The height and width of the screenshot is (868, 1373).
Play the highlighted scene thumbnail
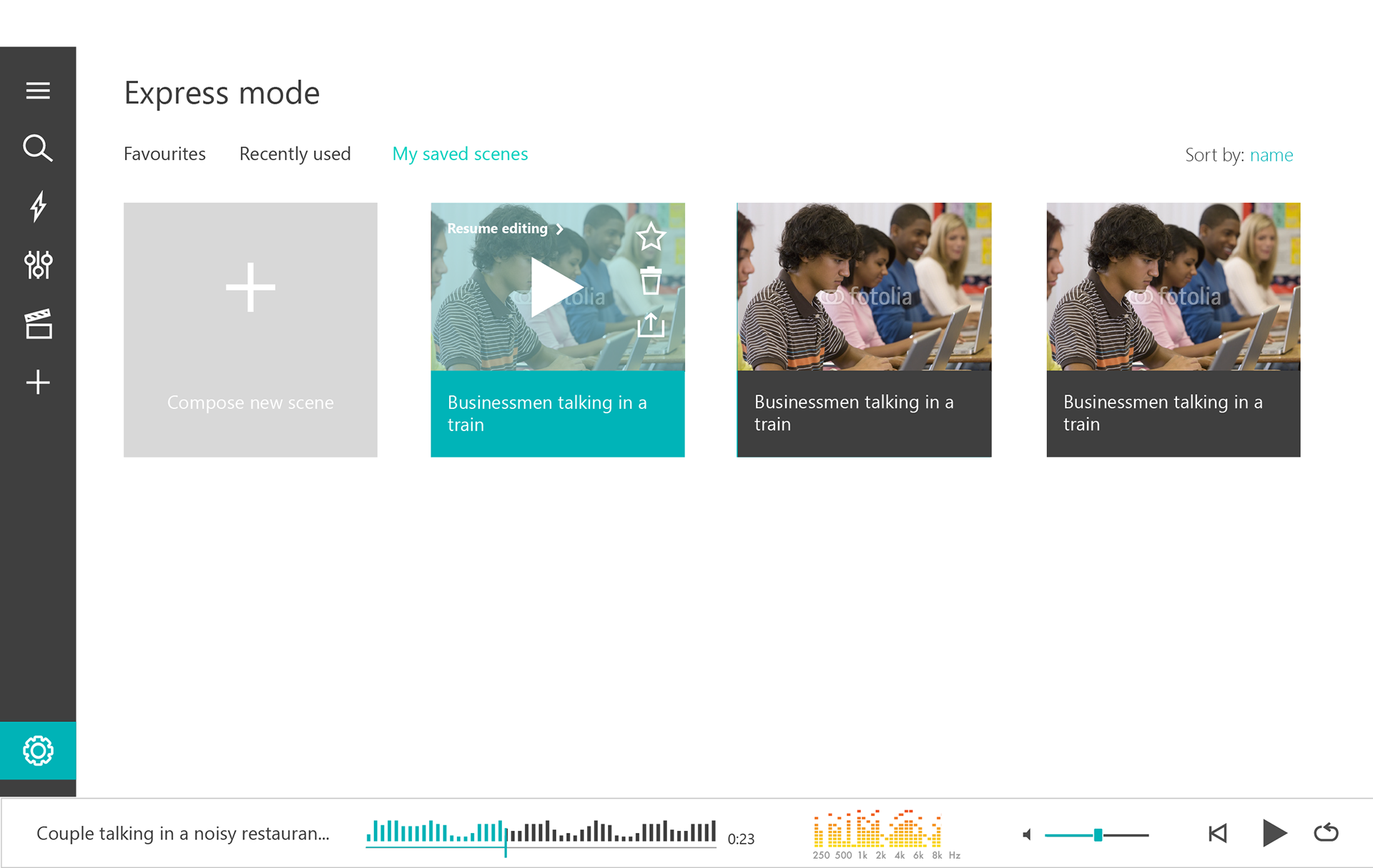tap(556, 287)
